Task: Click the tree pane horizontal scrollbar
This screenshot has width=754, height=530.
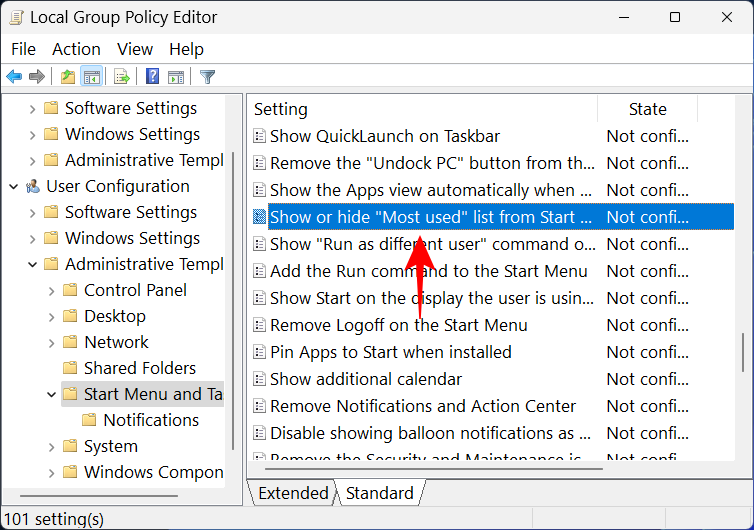Action: coord(99,495)
